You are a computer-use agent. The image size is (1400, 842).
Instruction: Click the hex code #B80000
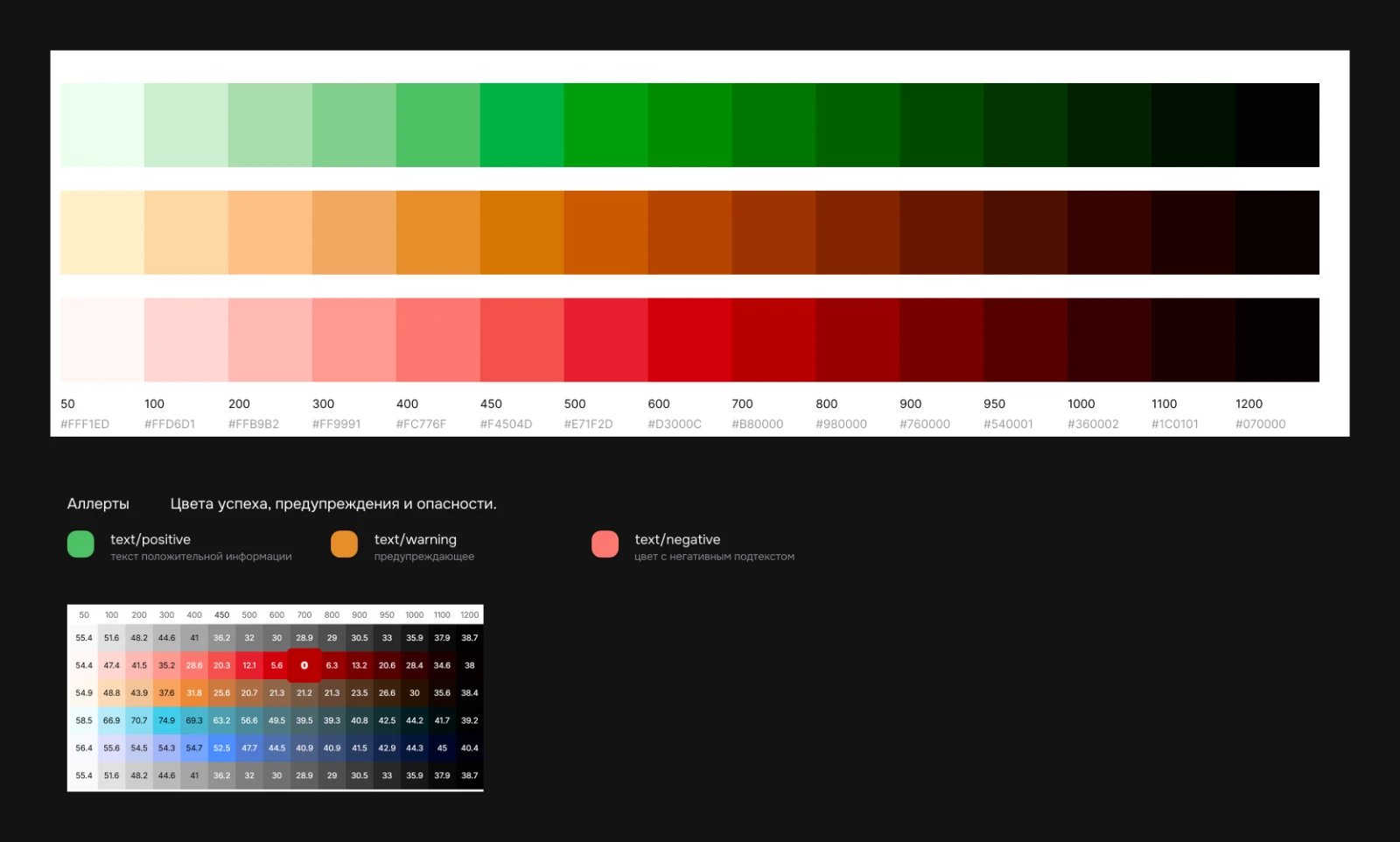(758, 425)
